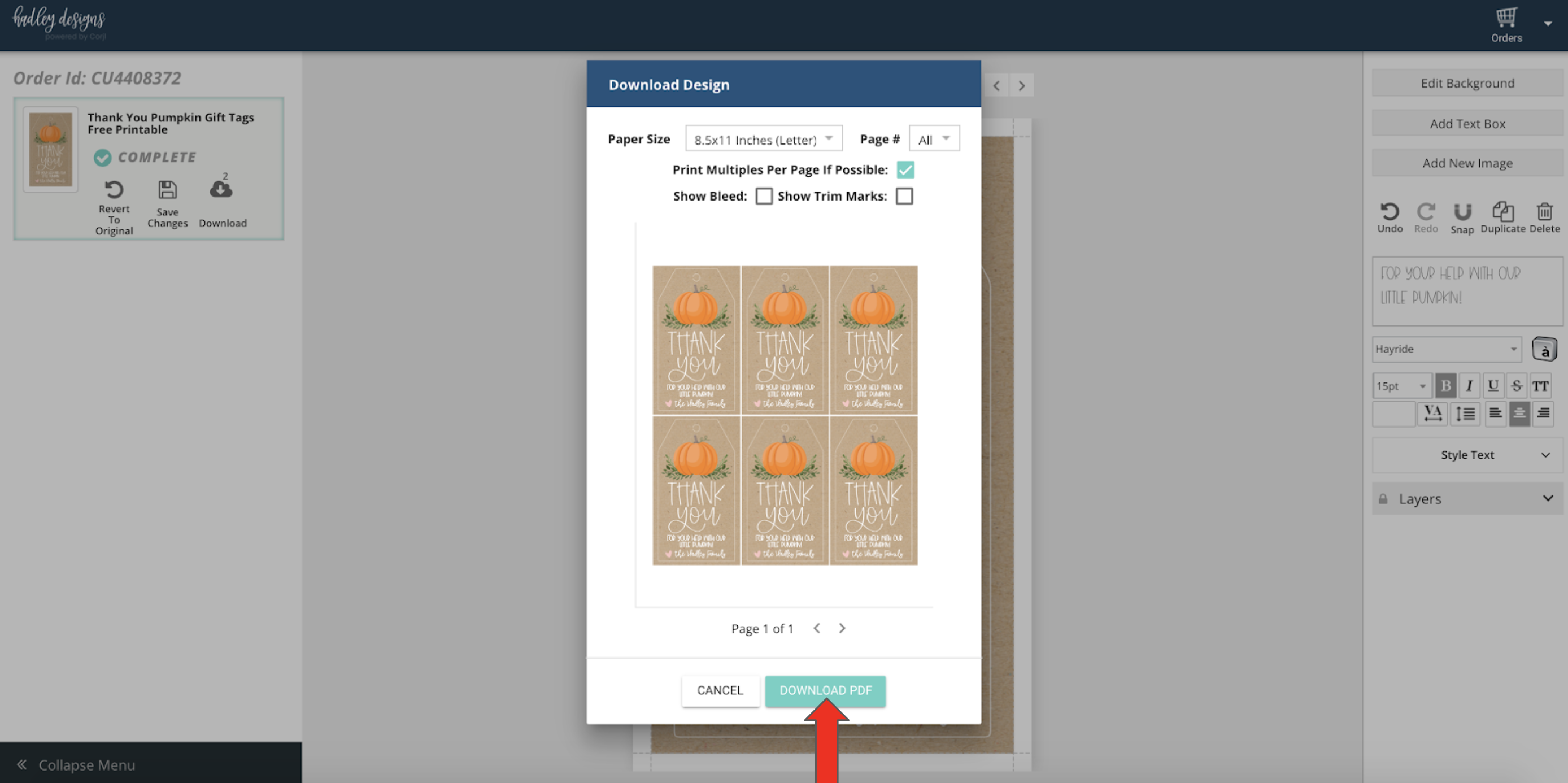Click the Delete trash icon
Image resolution: width=1568 pixels, height=783 pixels.
click(1544, 212)
